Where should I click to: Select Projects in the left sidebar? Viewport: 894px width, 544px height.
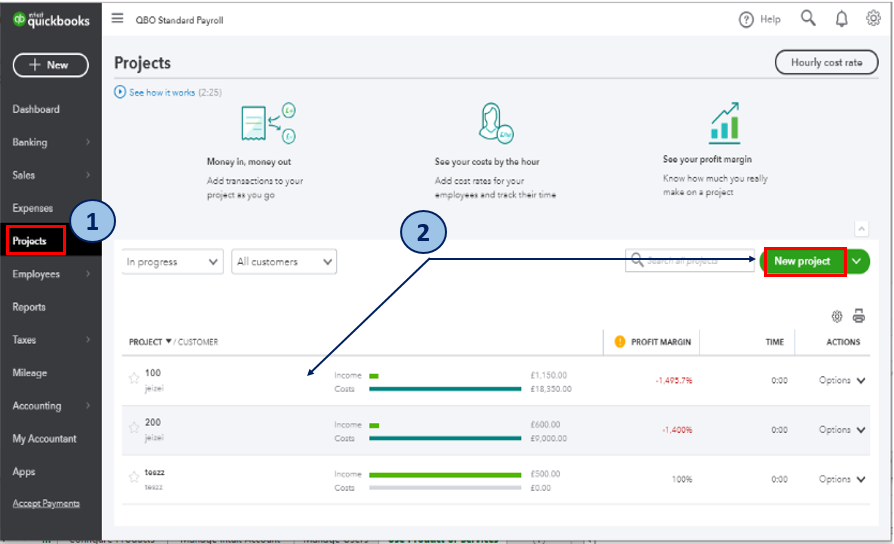[x=30, y=241]
